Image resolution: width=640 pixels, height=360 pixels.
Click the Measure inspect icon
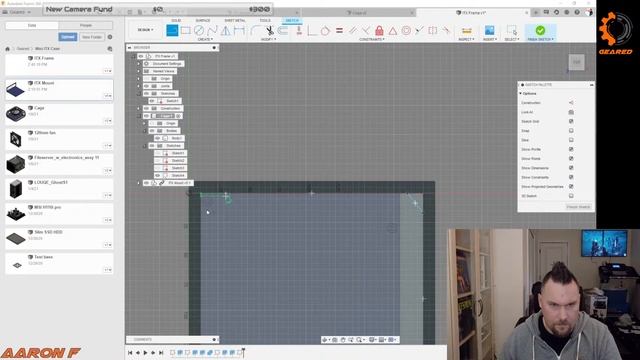(466, 30)
